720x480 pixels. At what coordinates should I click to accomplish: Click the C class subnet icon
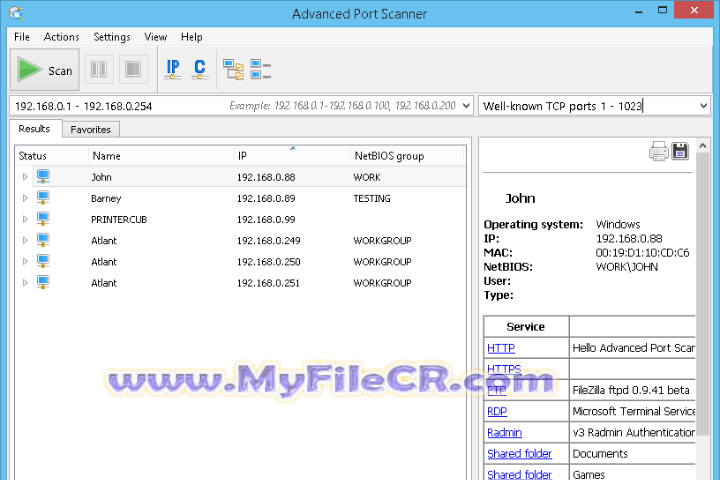(200, 69)
